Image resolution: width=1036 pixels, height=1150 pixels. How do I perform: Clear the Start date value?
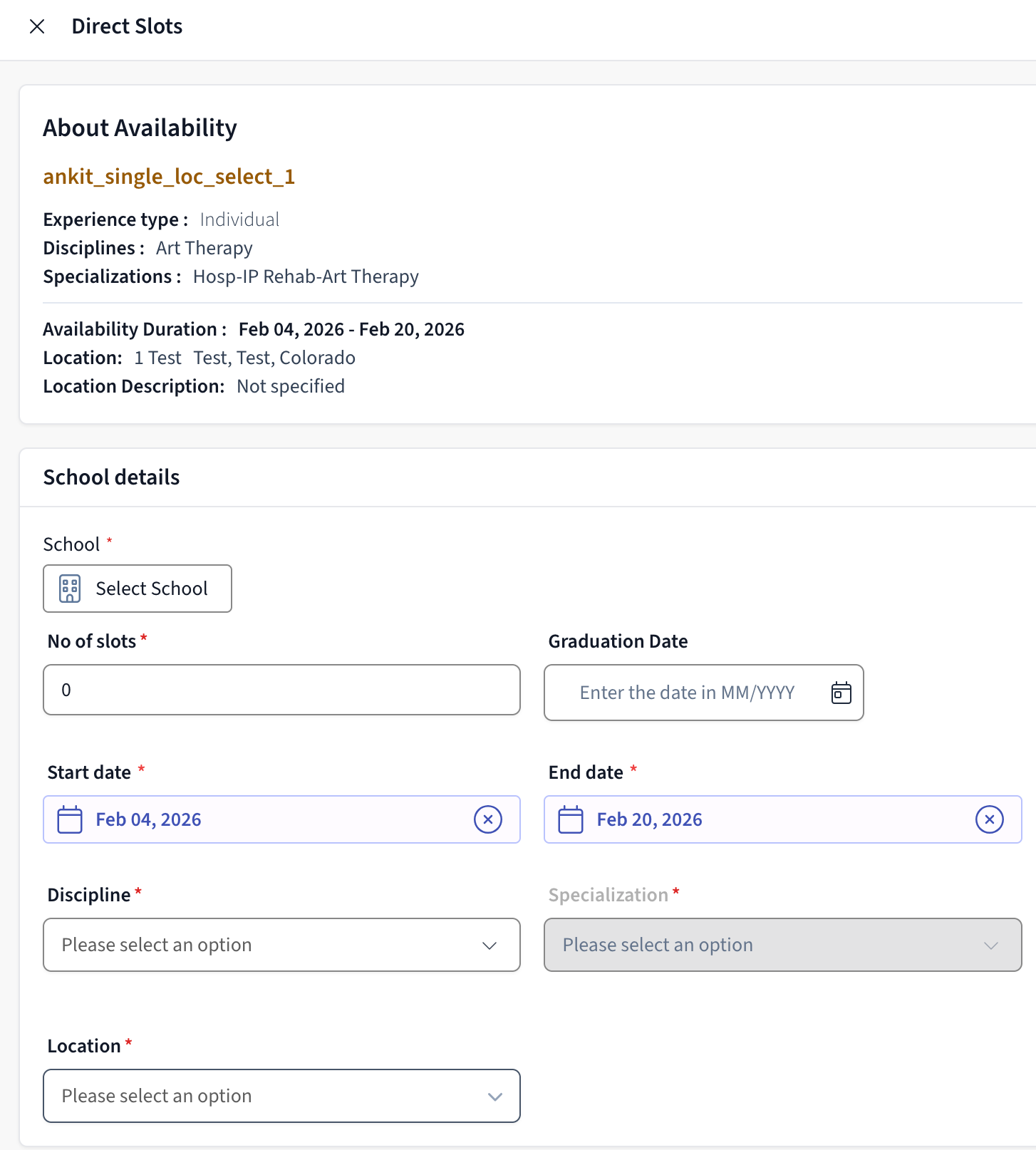[488, 819]
